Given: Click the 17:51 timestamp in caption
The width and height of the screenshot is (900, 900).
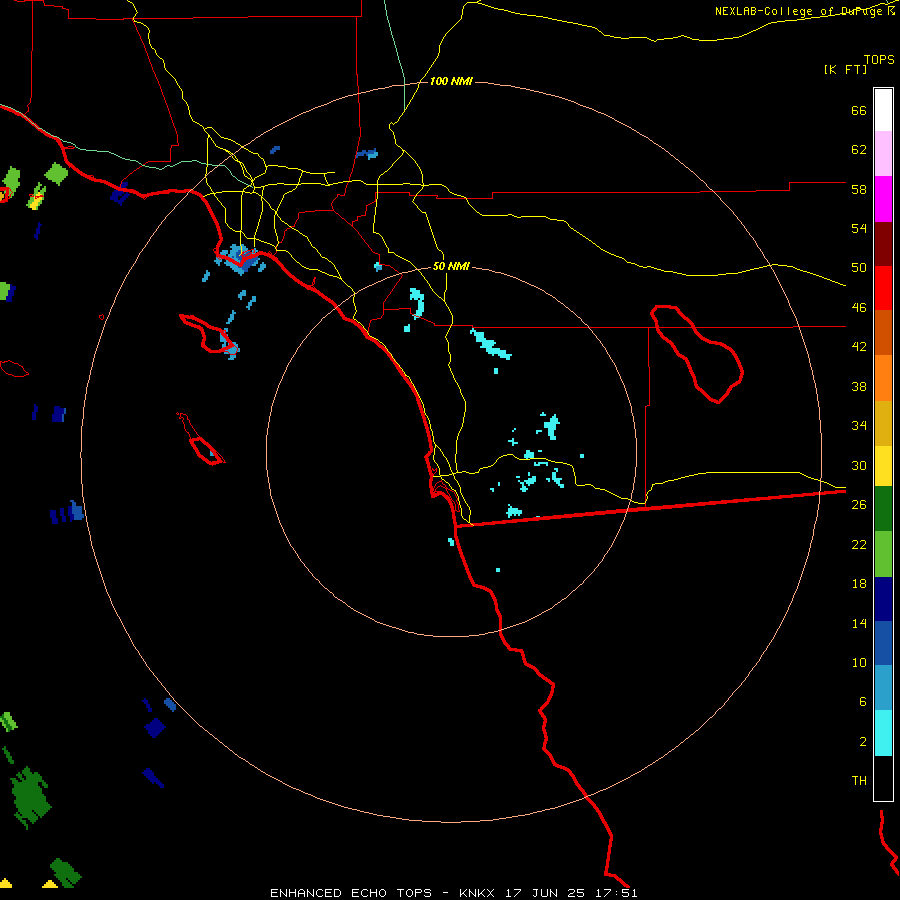Looking at the screenshot, I should pyautogui.click(x=616, y=893).
